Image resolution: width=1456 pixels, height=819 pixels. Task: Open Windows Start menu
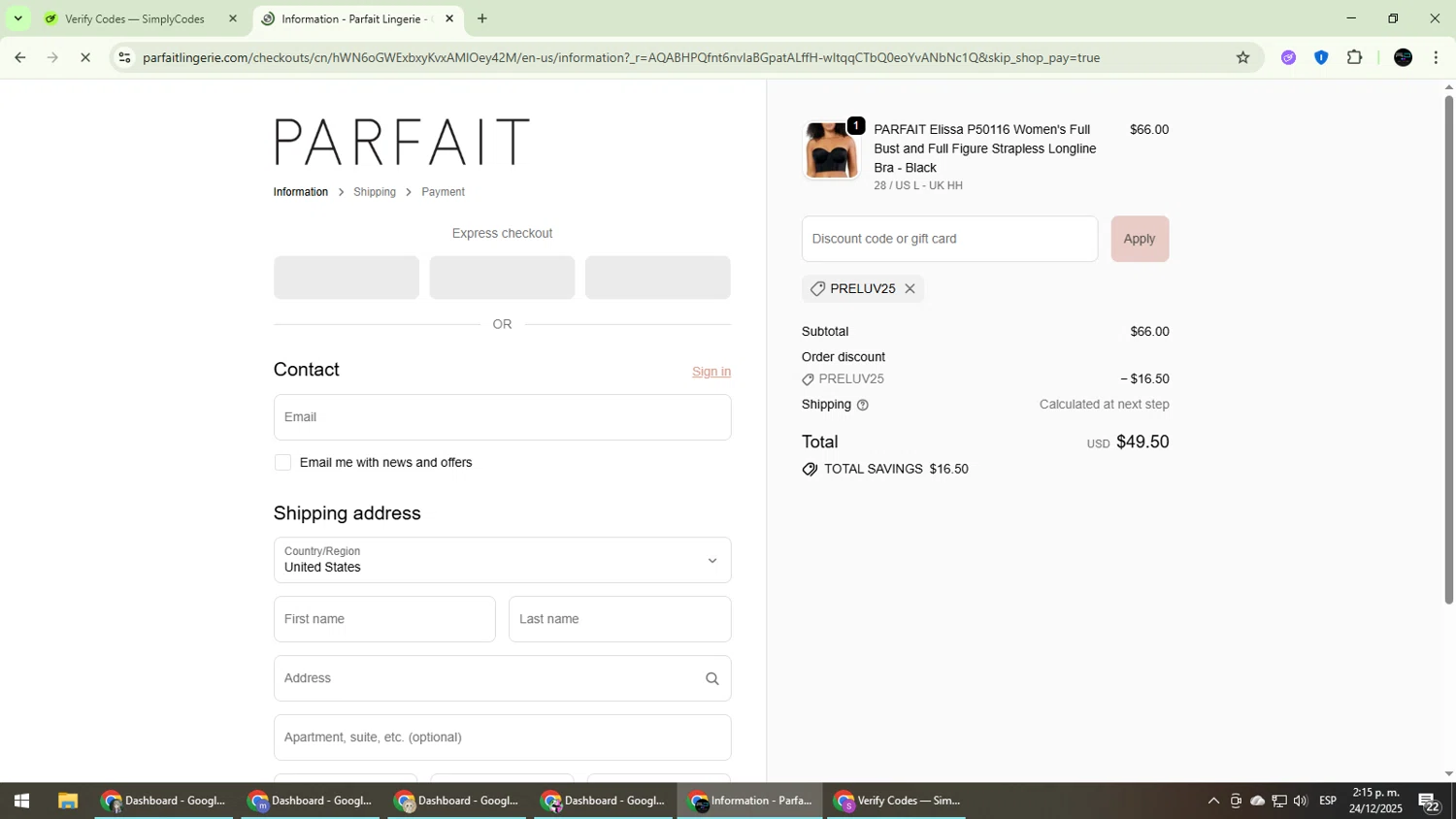21,801
